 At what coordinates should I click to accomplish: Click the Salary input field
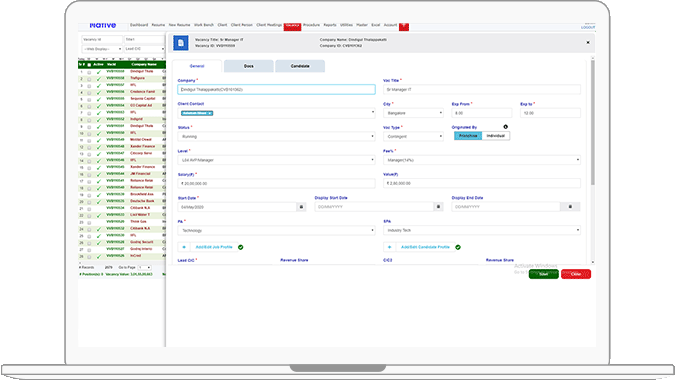(276, 183)
